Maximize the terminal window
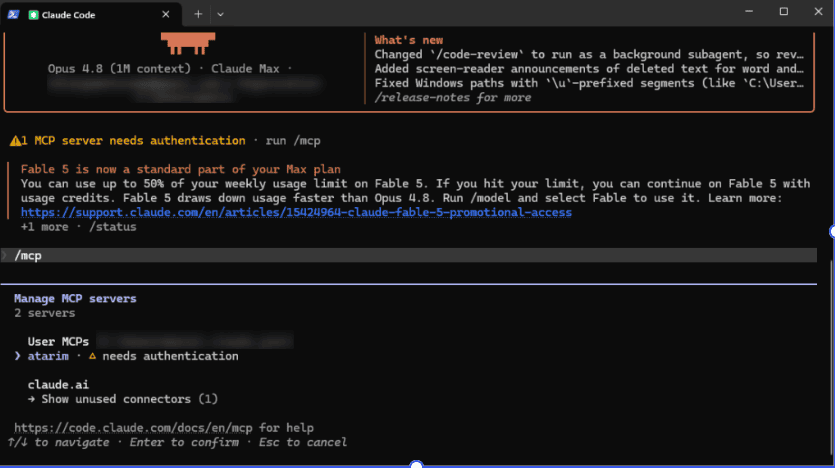 784,11
